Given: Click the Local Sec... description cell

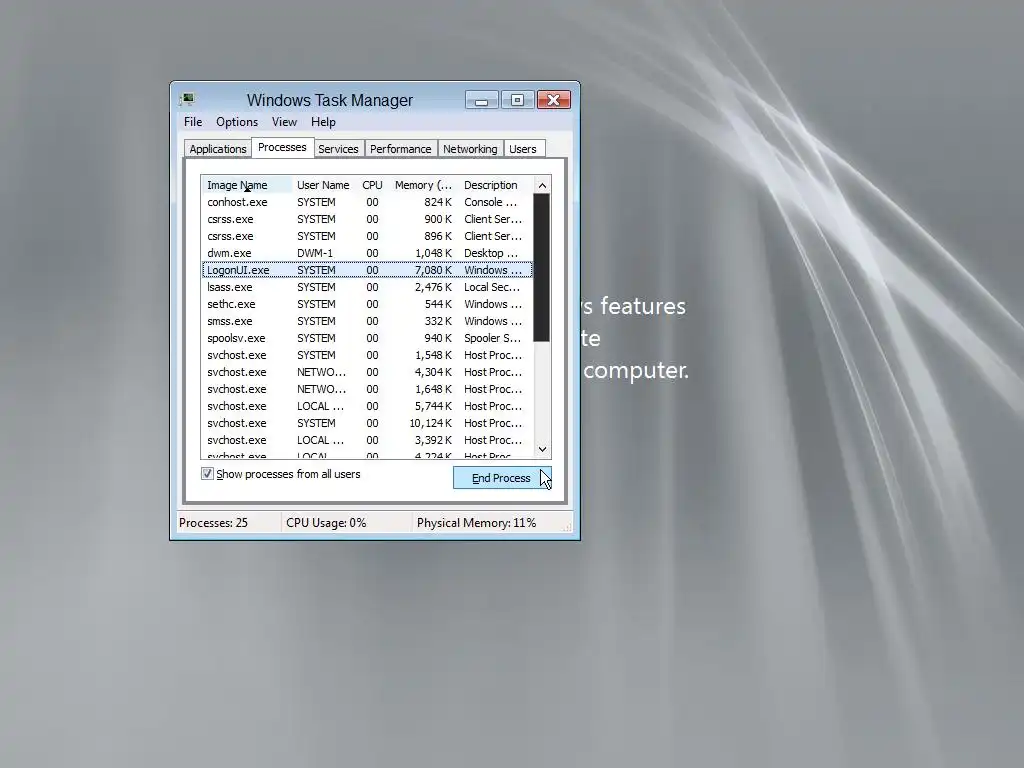Looking at the screenshot, I should click(x=492, y=287).
